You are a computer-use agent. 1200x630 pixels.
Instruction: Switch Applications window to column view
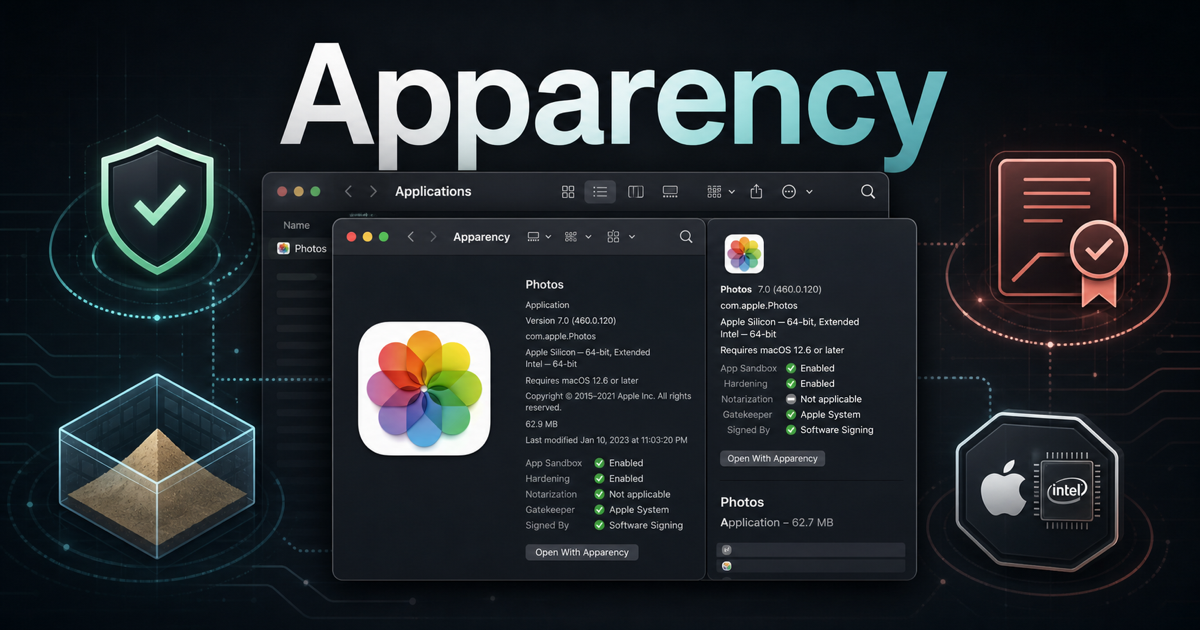click(x=635, y=191)
